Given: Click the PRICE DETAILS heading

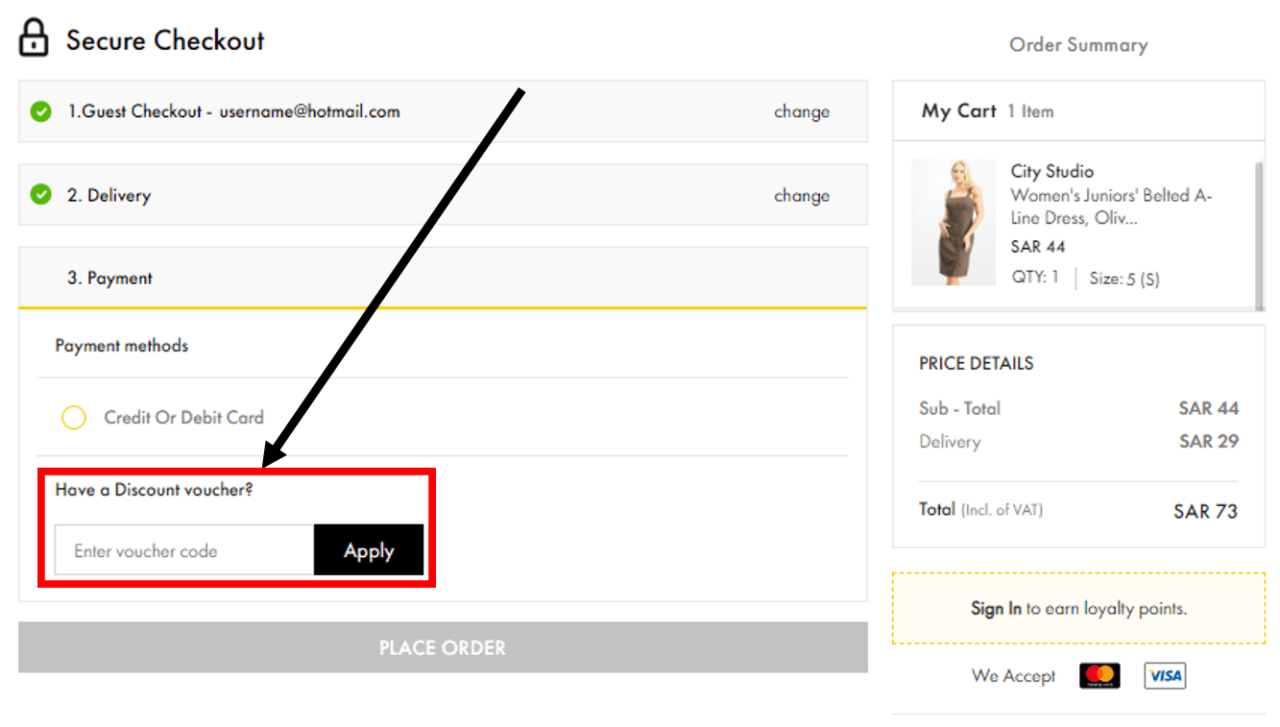Looking at the screenshot, I should [x=975, y=363].
